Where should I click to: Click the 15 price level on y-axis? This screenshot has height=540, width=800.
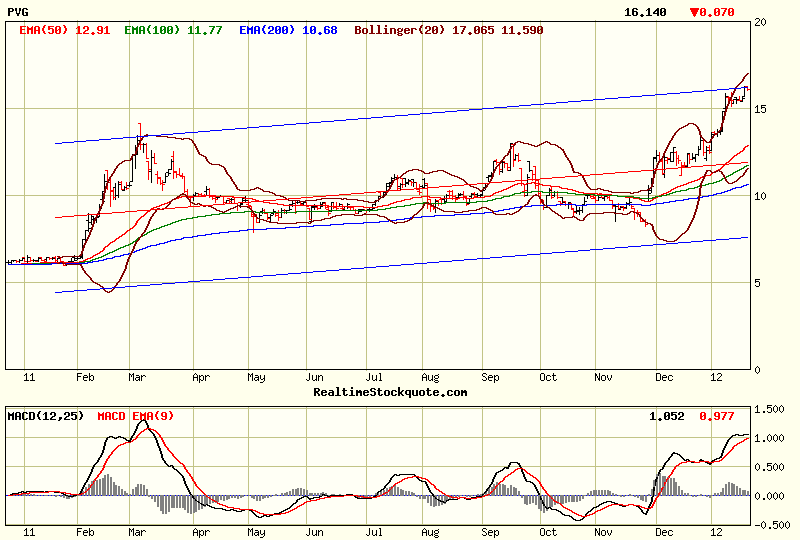point(761,109)
